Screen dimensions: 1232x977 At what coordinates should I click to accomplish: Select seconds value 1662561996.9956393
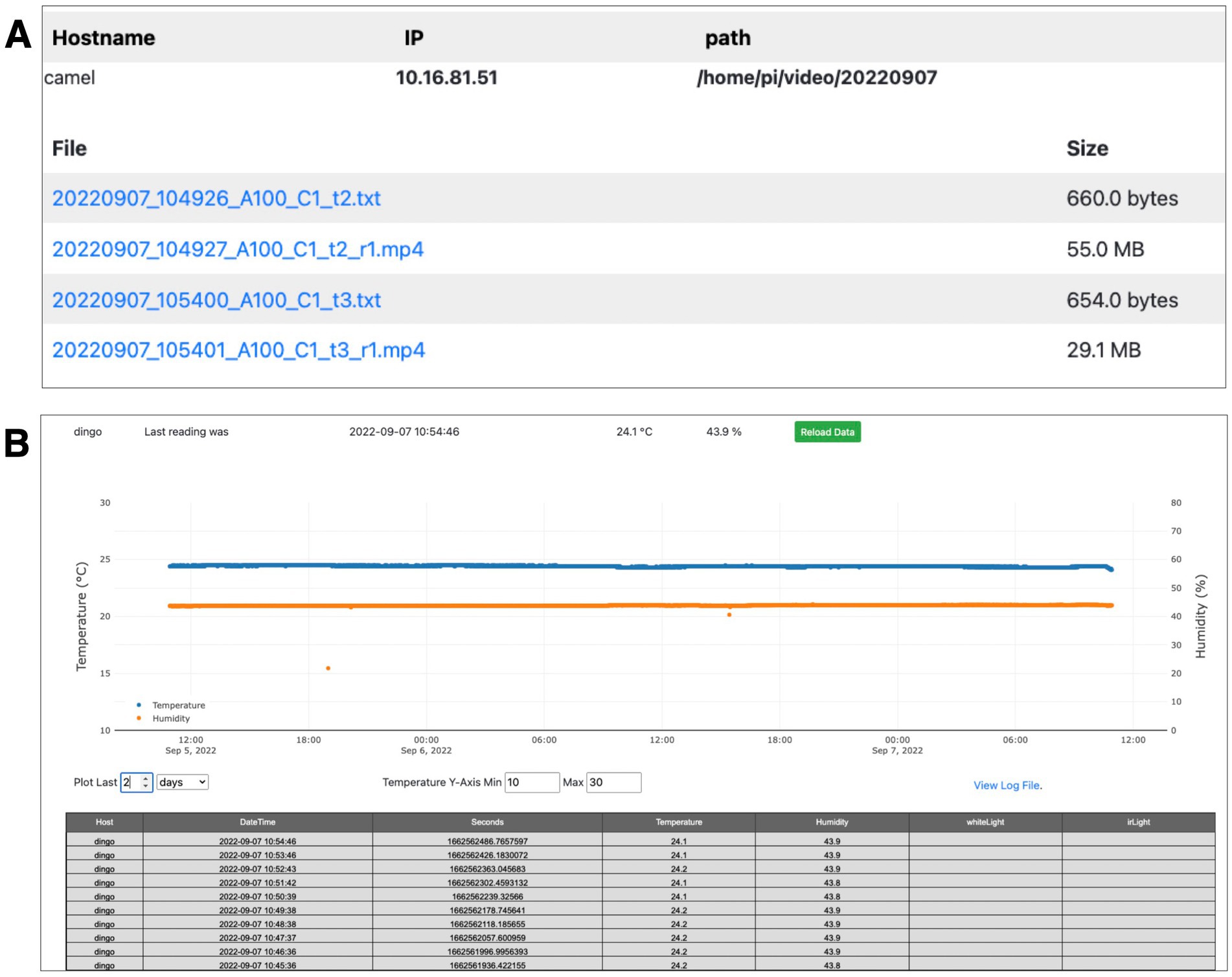pyautogui.click(x=487, y=952)
